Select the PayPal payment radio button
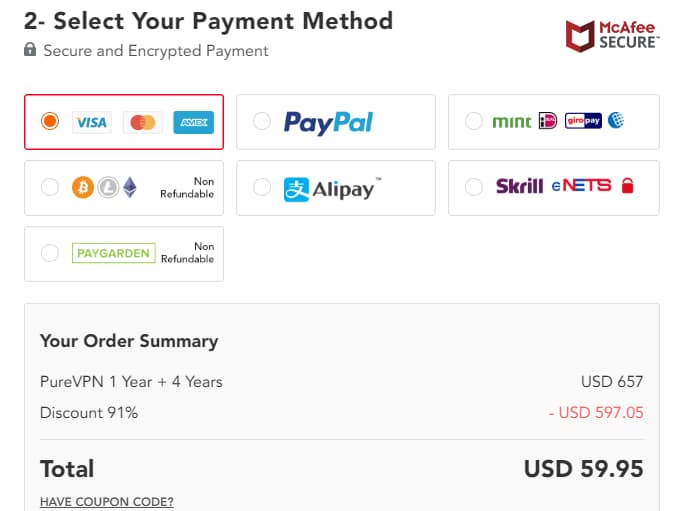The width and height of the screenshot is (674, 511). (262, 122)
